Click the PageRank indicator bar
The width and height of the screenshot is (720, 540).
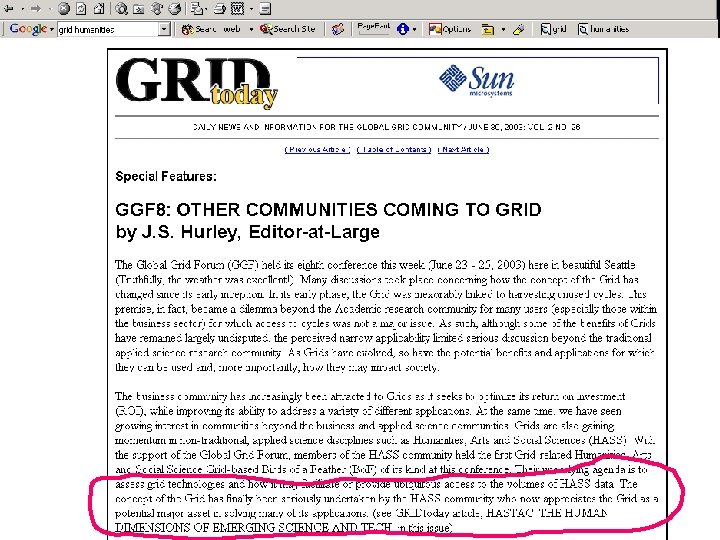[x=374, y=28]
